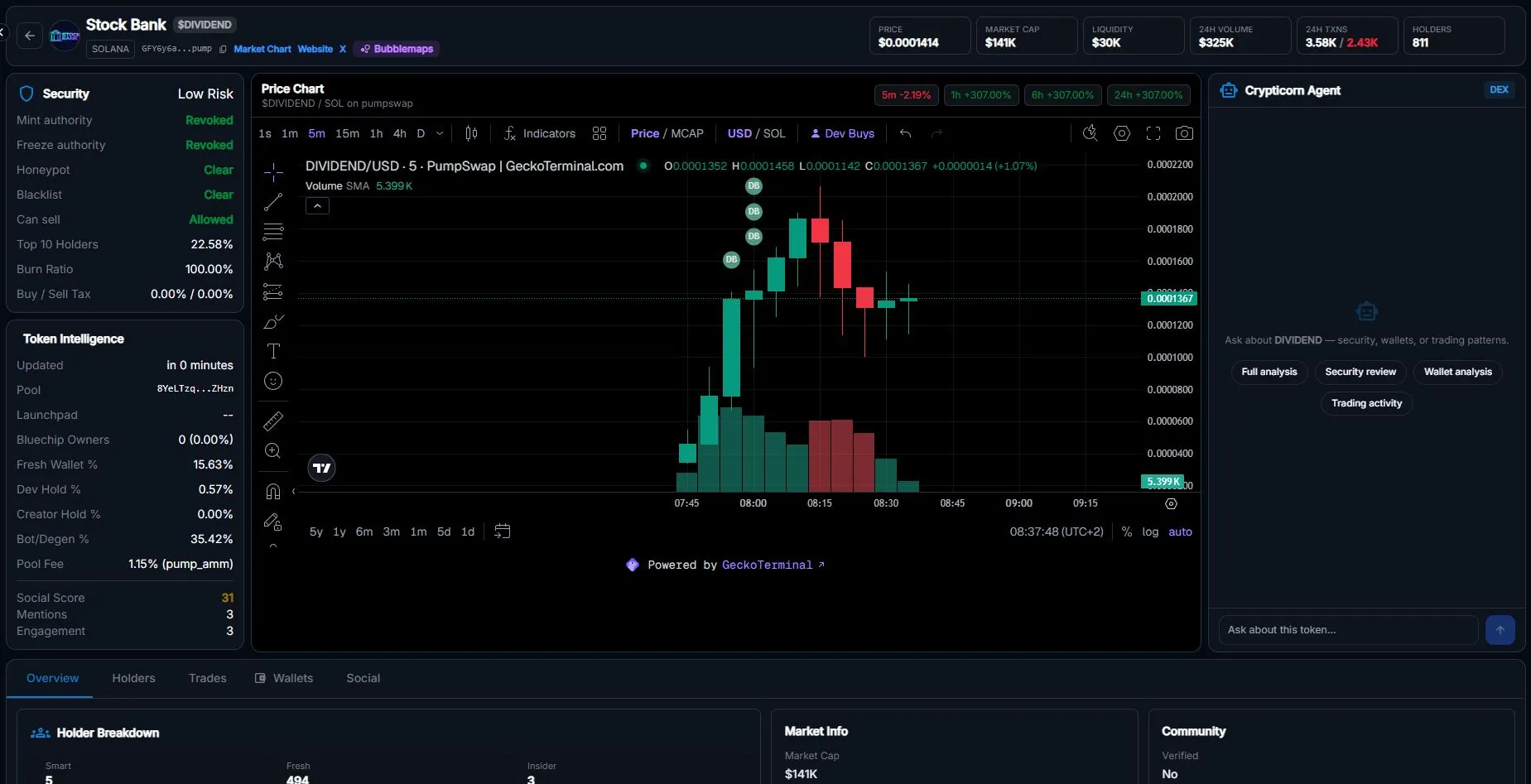Switch the chart to MCAP mode
Screen dimensions: 1531x784
pos(687,133)
